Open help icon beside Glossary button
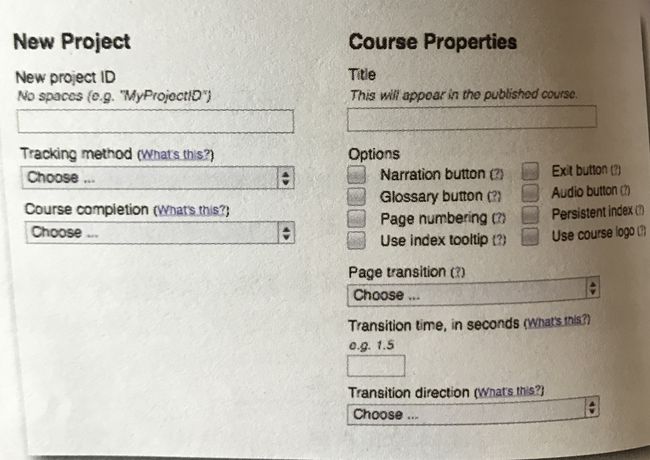 pos(494,196)
